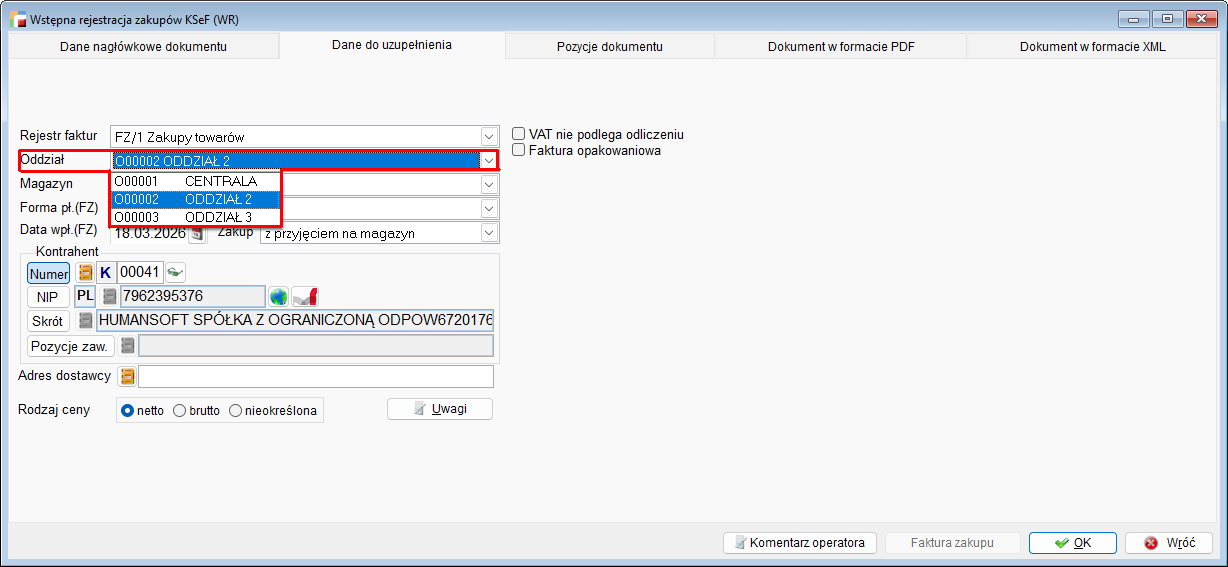Open Dokument w formacie PDF tab
This screenshot has width=1228, height=567.
840,47
